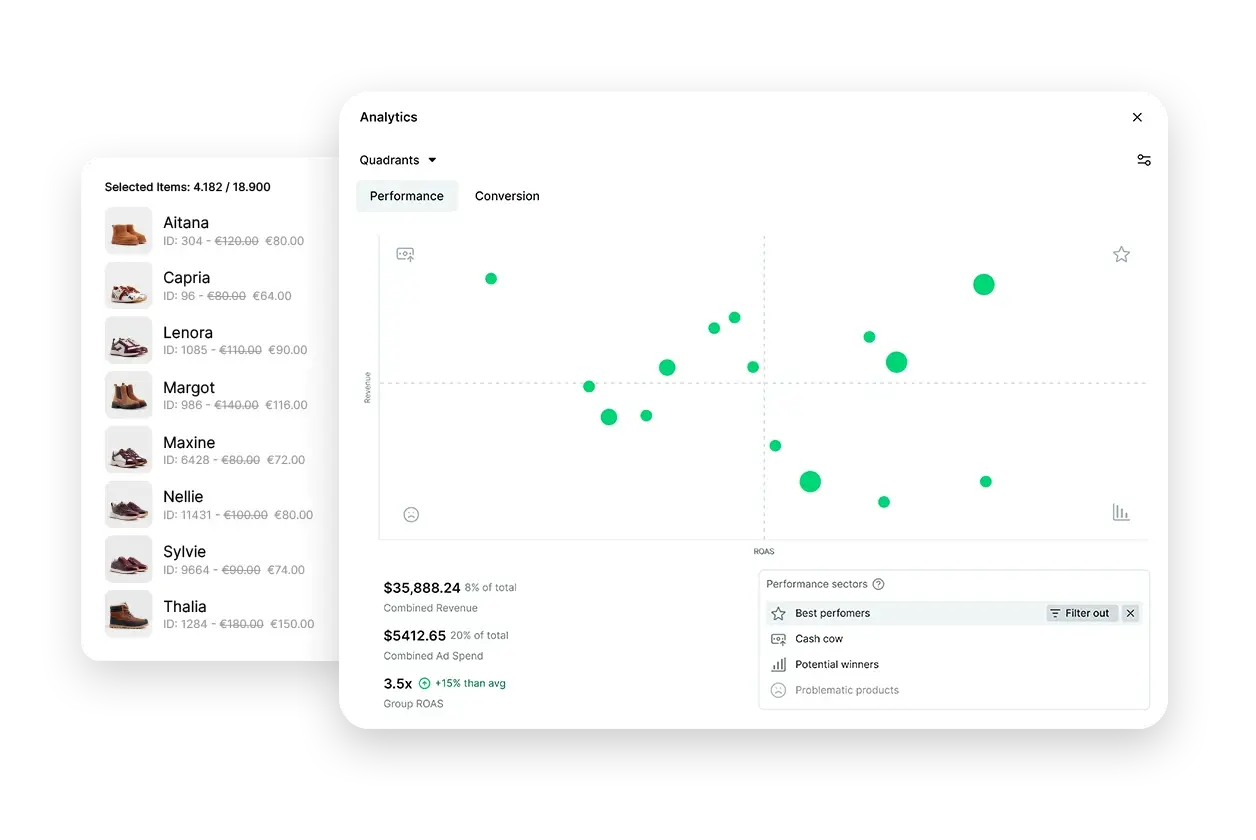The width and height of the screenshot is (1256, 840).
Task: Remove the Best perfomers filter with the X
Action: click(x=1130, y=613)
